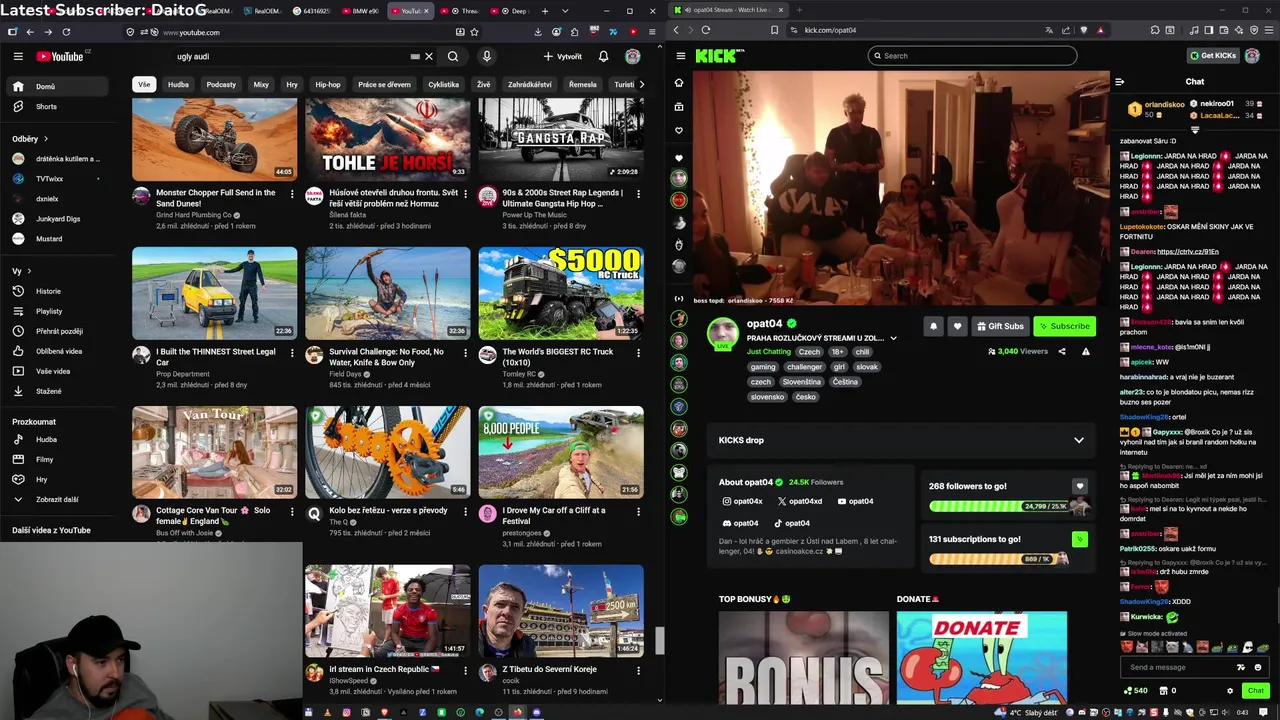List all tabs via the dropdown arrow in the left browser
1280x720 pixels.
(x=566, y=11)
